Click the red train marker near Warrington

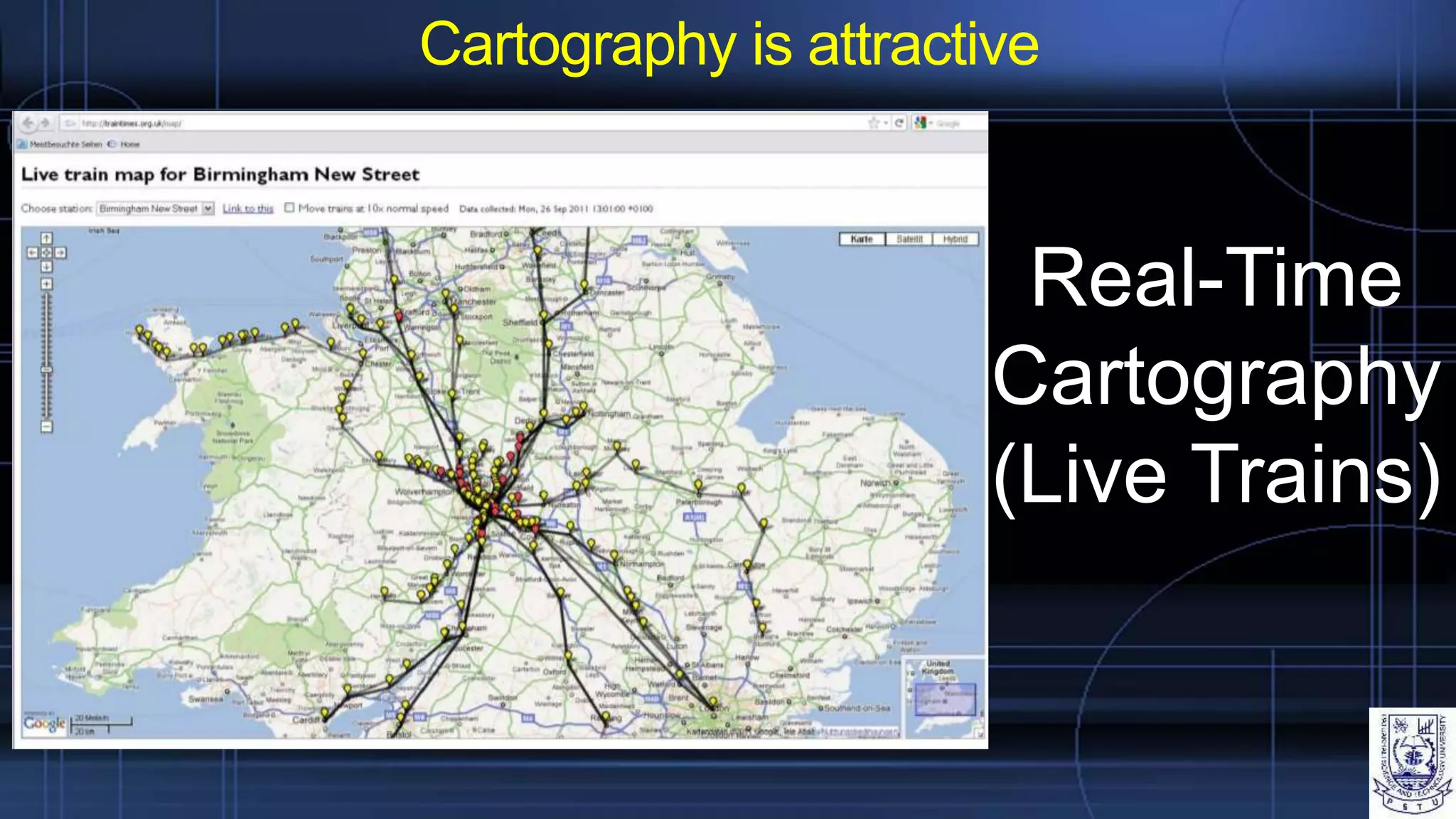tap(399, 316)
